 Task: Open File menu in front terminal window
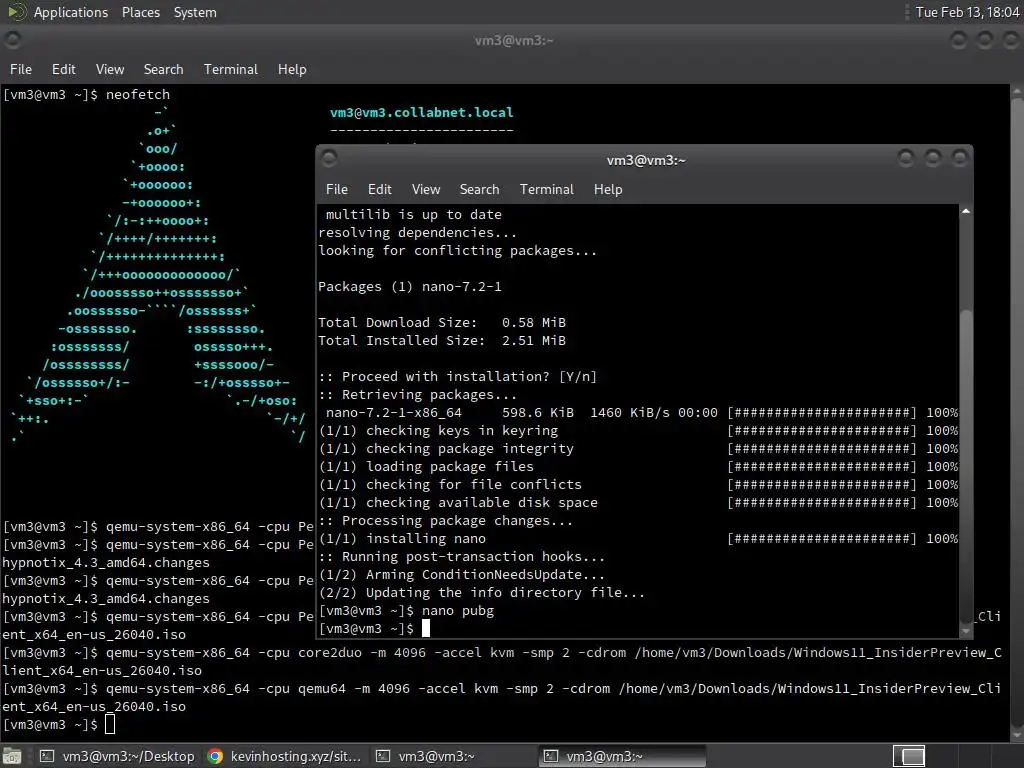click(x=336, y=189)
